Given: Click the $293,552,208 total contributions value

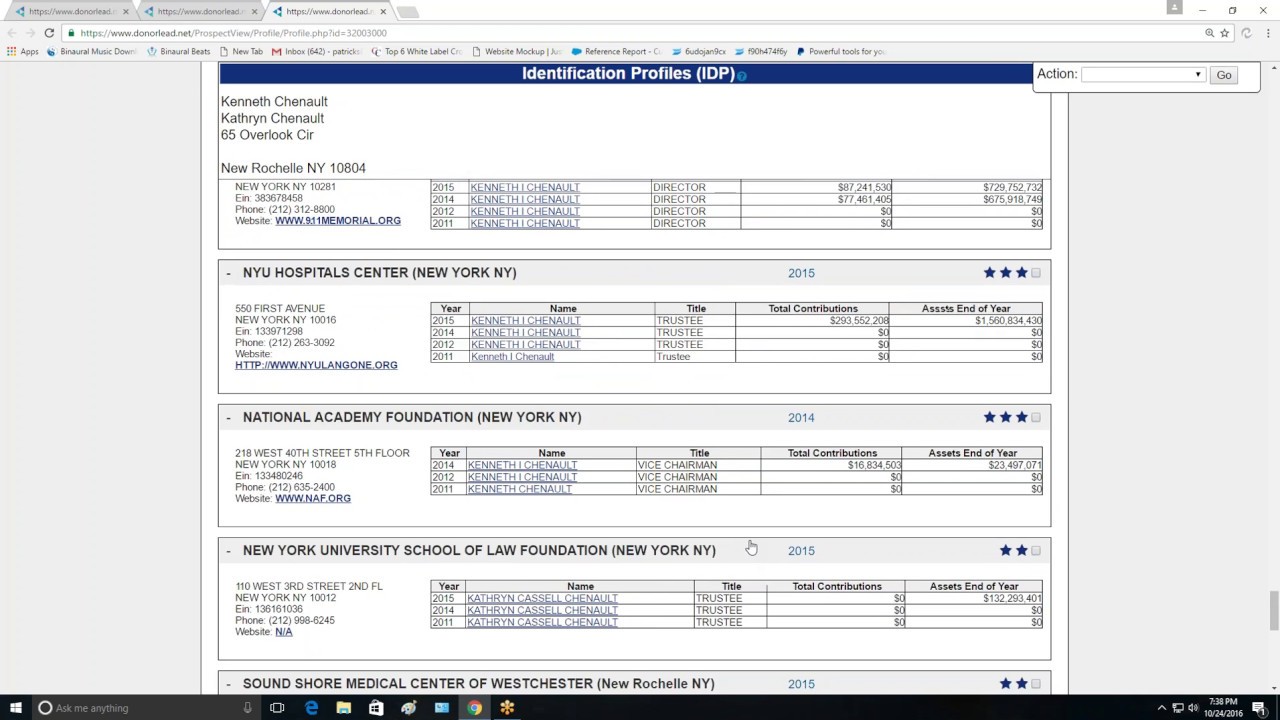Looking at the screenshot, I should (859, 321).
